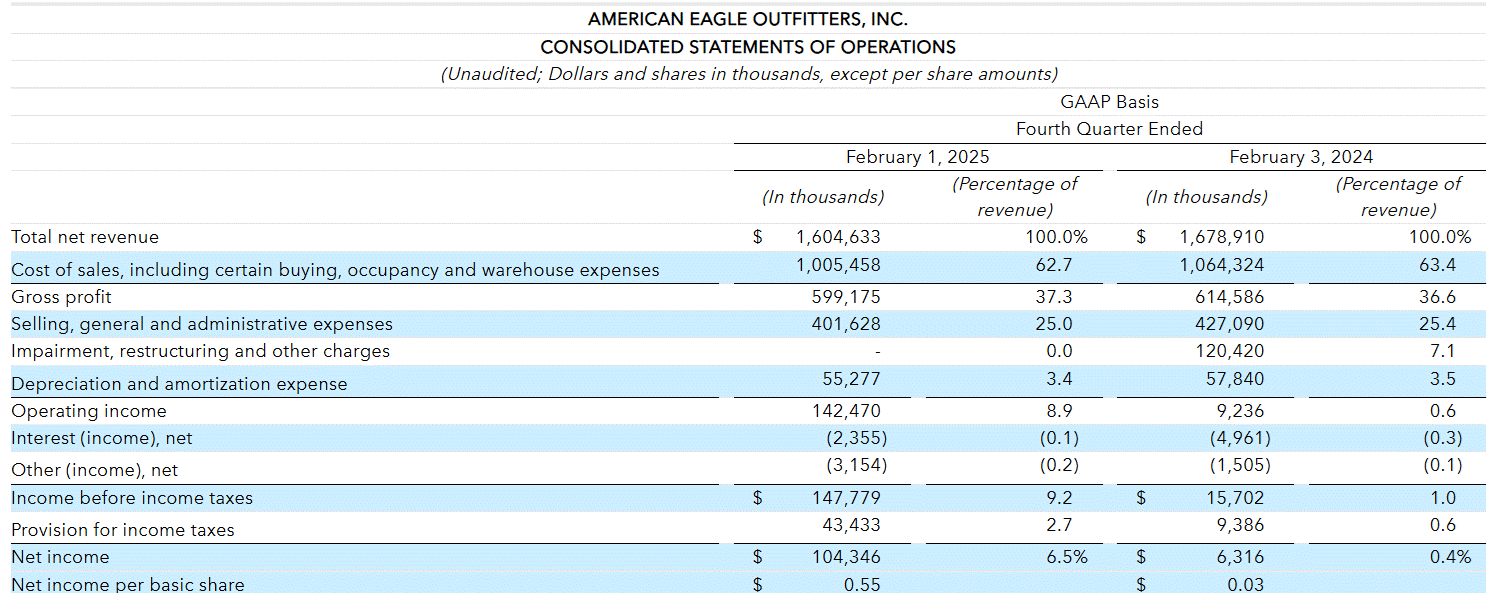Select 'Impairment, restructuring and other charges' label
This screenshot has height=593, width=1488.
200,351
